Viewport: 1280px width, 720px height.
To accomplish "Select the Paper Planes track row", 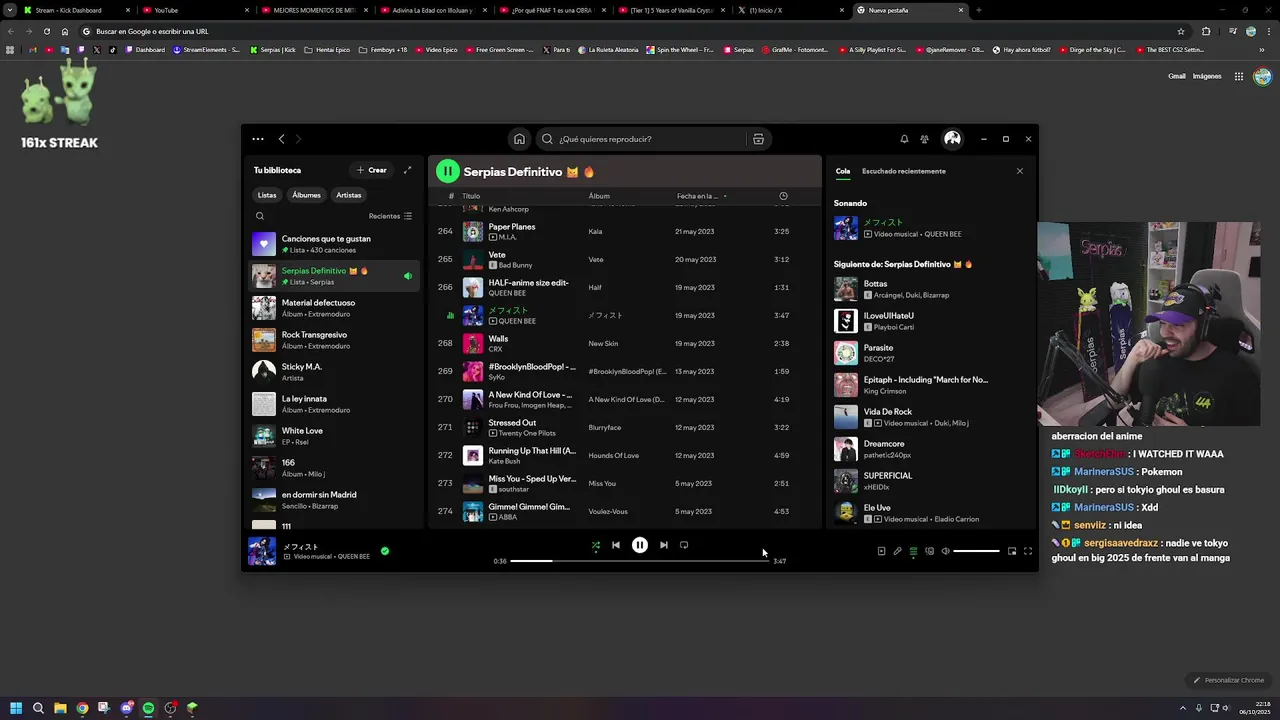I will (624, 231).
